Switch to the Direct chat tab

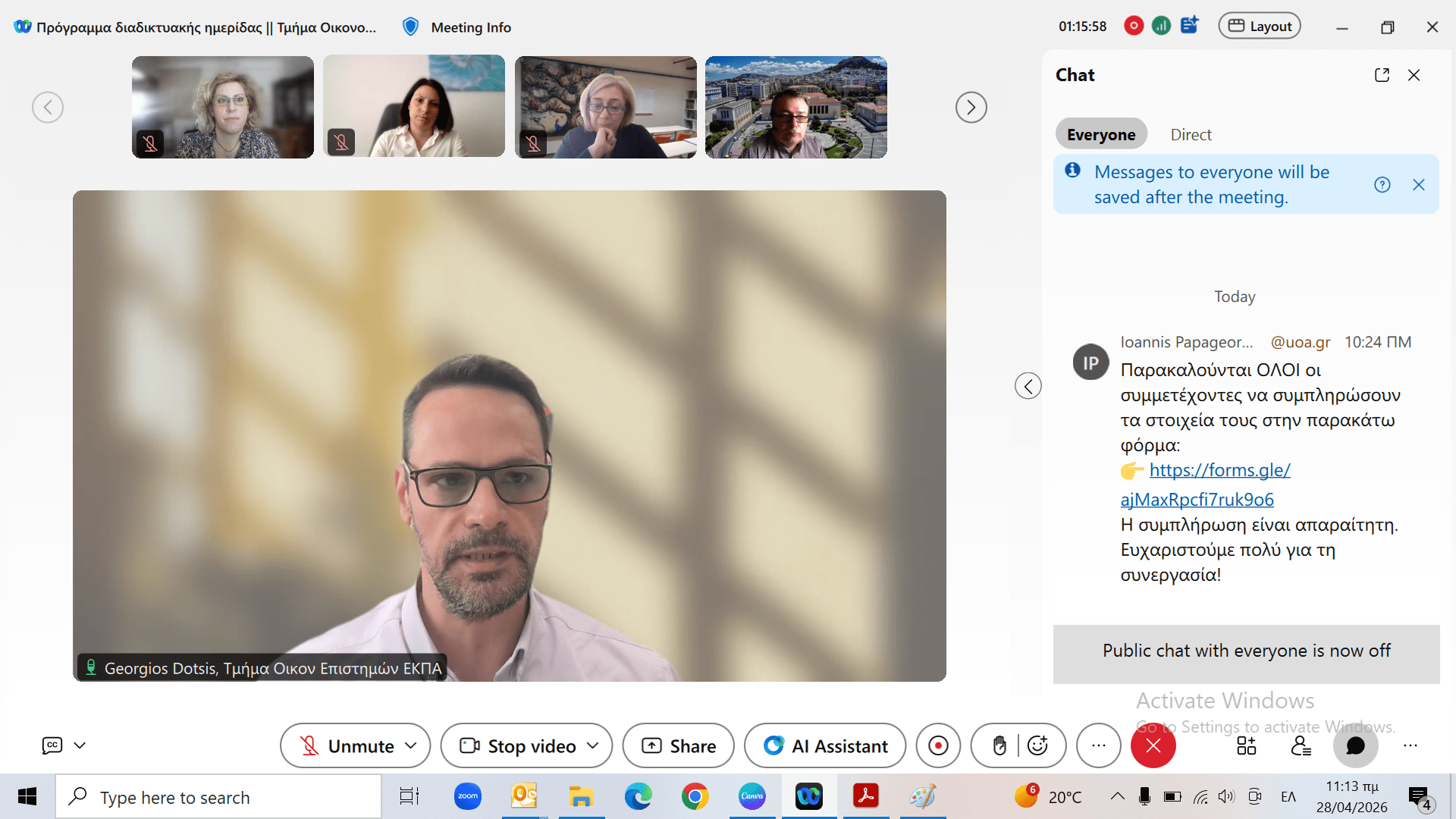1191,134
